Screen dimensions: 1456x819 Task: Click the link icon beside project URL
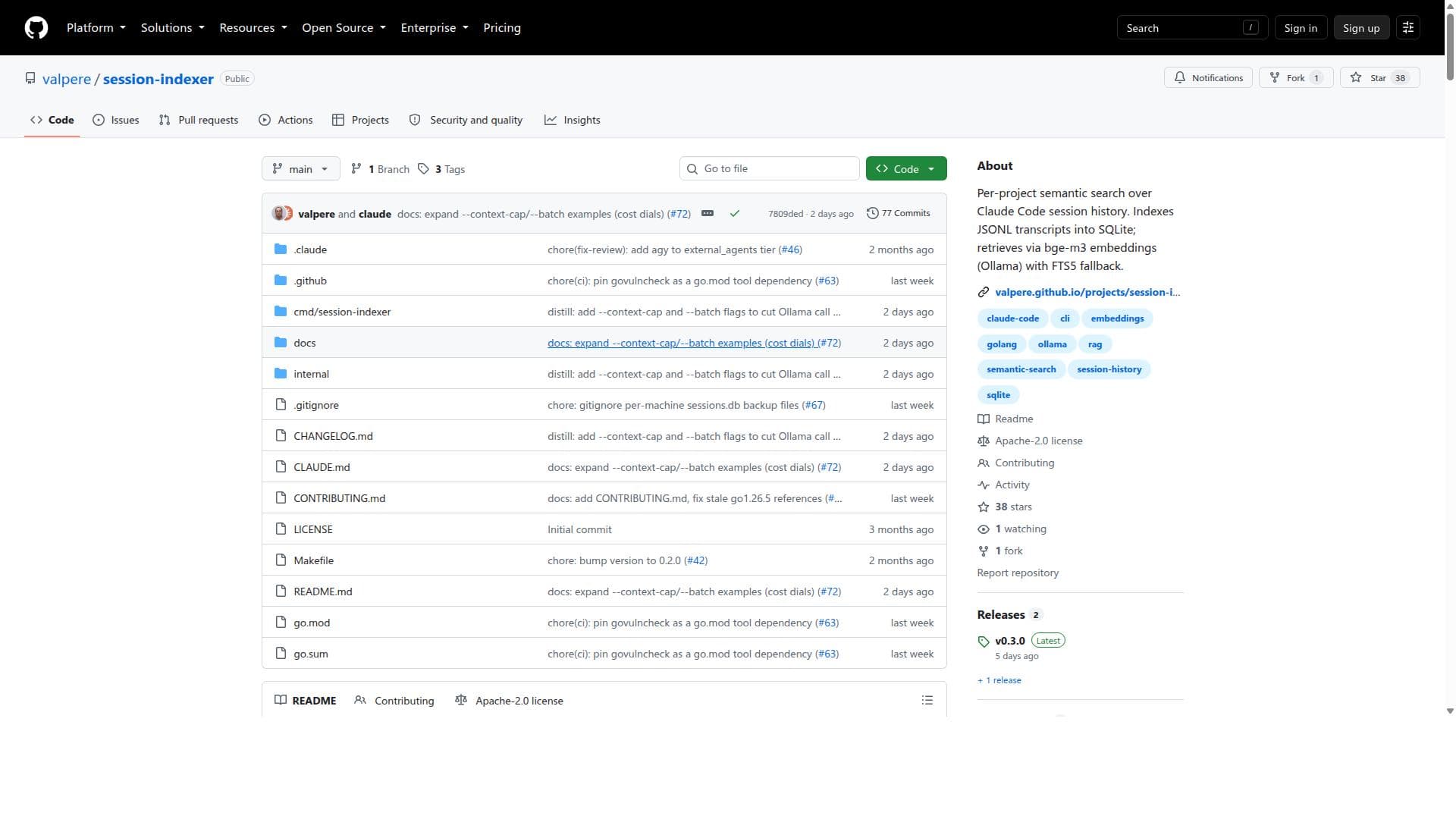point(984,292)
